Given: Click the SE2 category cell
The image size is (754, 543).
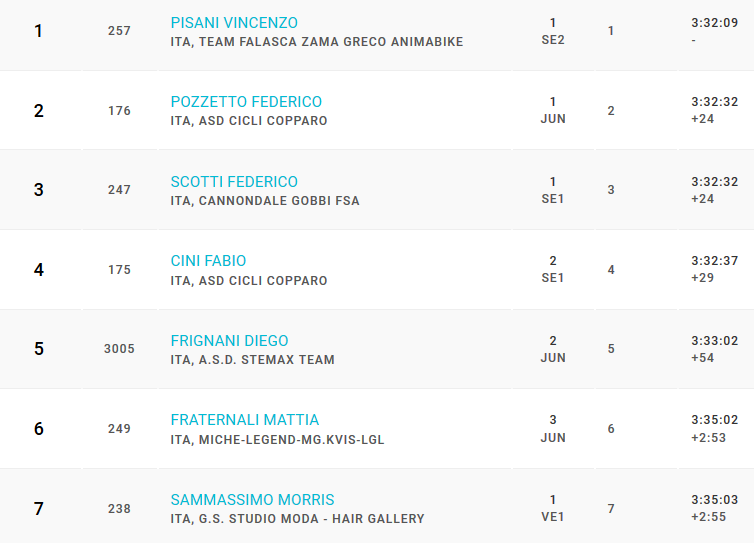Looking at the screenshot, I should pos(553,40).
